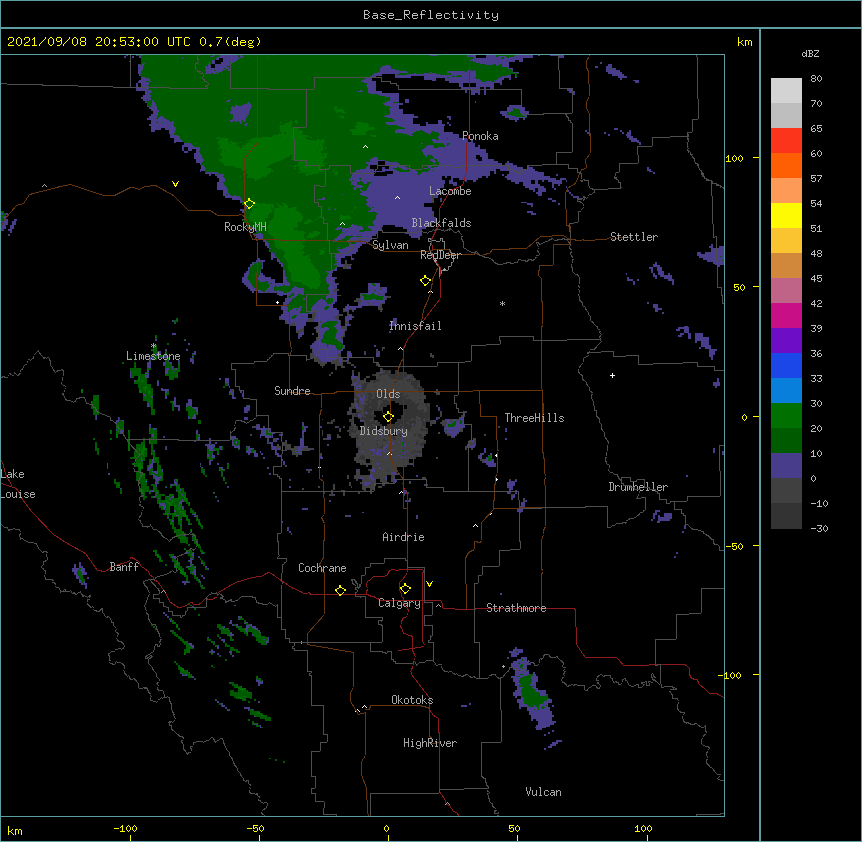862x842 pixels.
Task: Click the Calgary city label
Action: click(x=399, y=603)
